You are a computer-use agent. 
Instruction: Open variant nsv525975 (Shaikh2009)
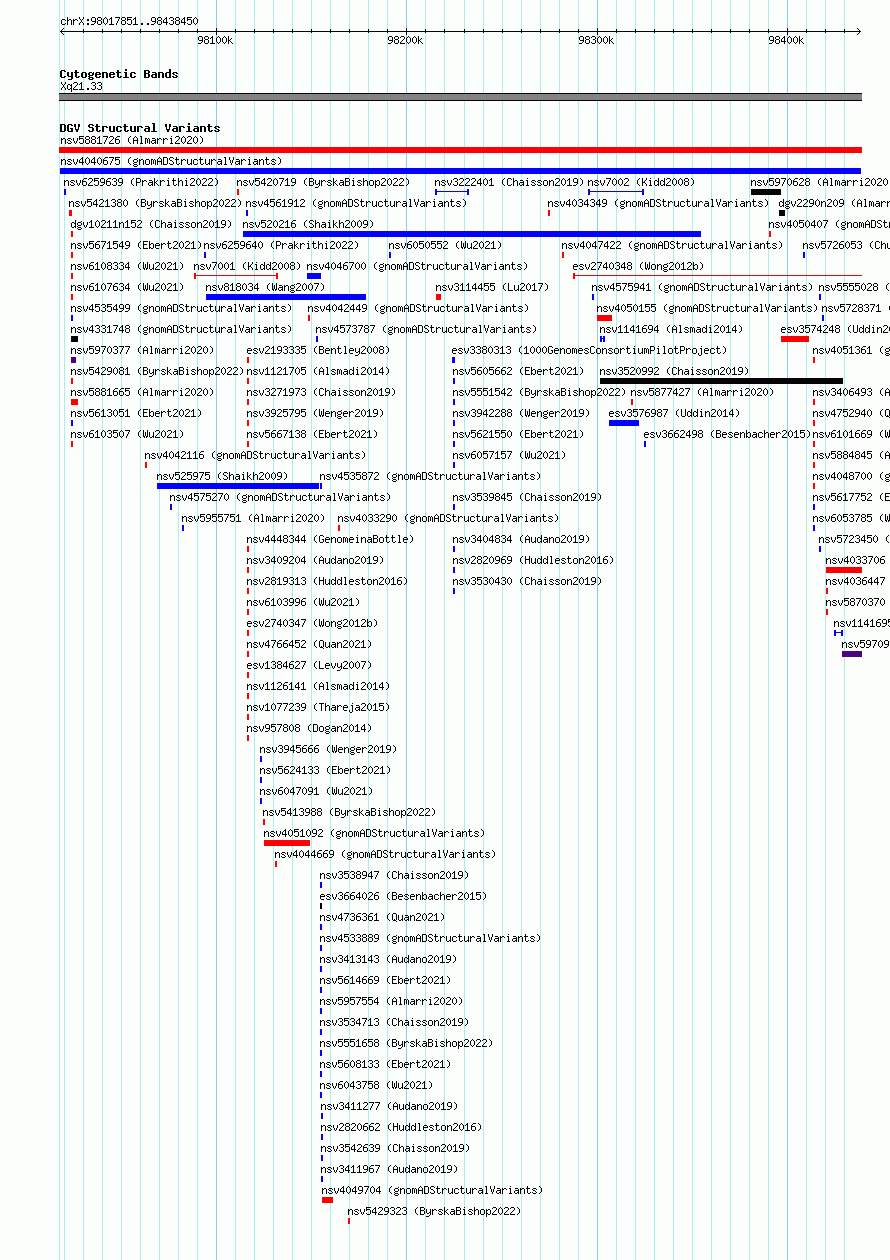(222, 476)
